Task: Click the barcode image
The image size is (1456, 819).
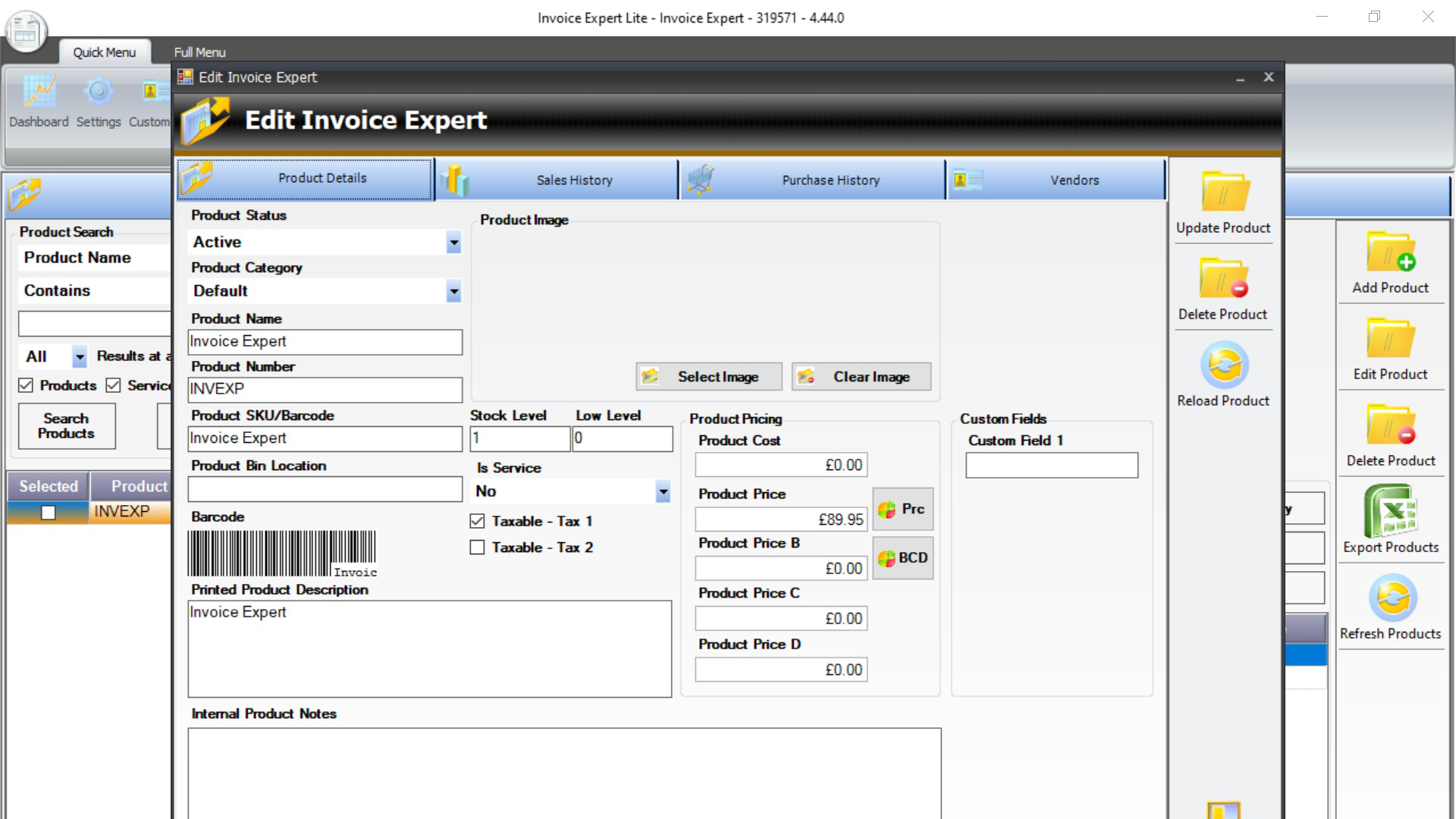Action: (x=282, y=554)
